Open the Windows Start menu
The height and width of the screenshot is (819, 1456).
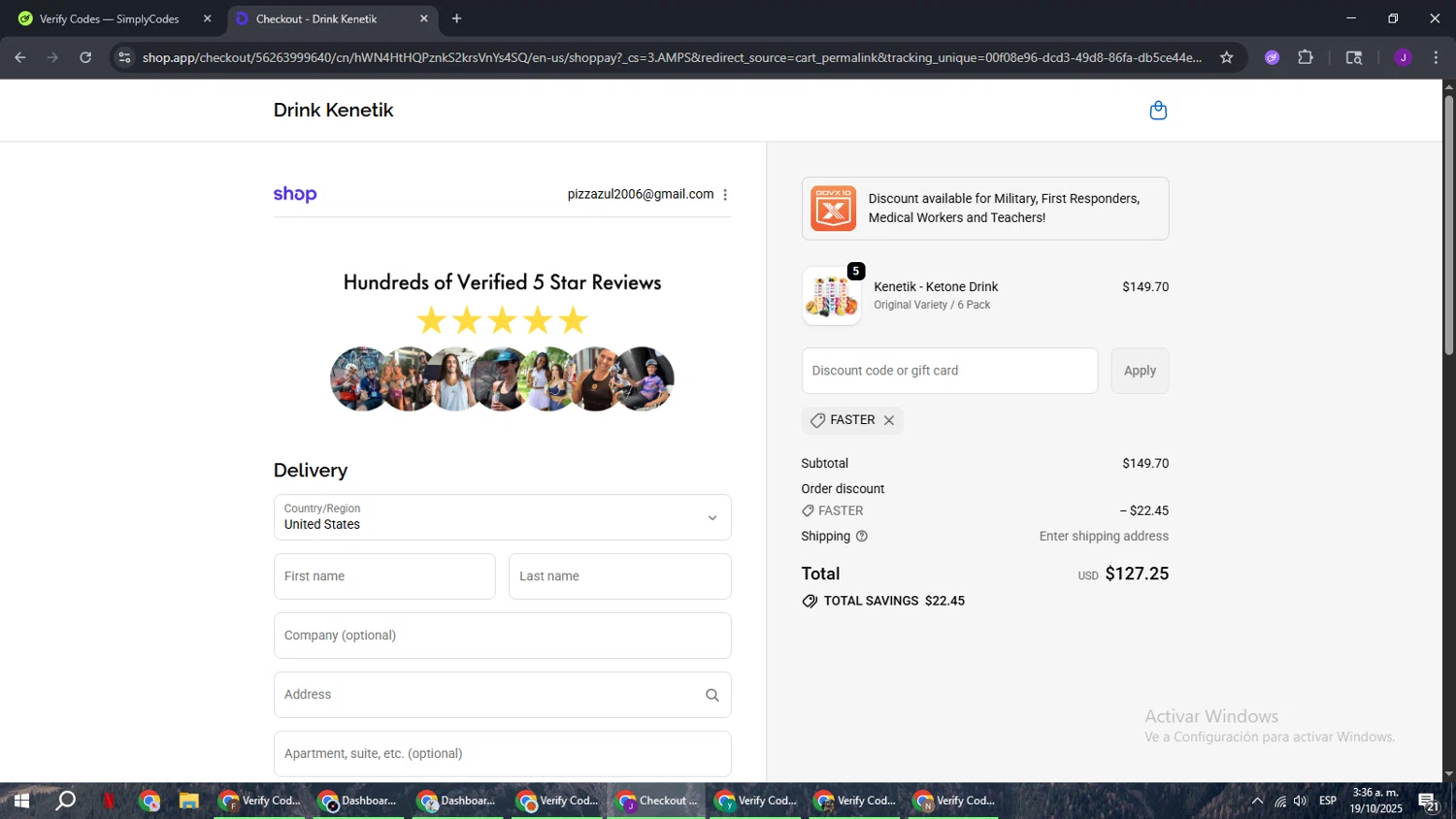(x=20, y=801)
